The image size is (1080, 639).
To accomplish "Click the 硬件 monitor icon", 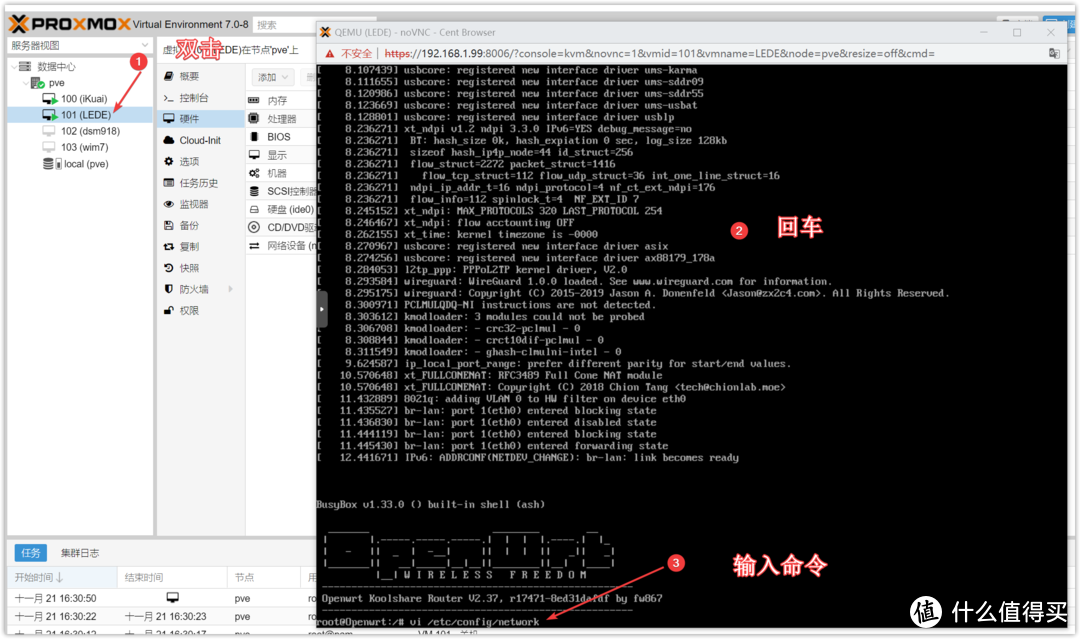I will point(169,118).
